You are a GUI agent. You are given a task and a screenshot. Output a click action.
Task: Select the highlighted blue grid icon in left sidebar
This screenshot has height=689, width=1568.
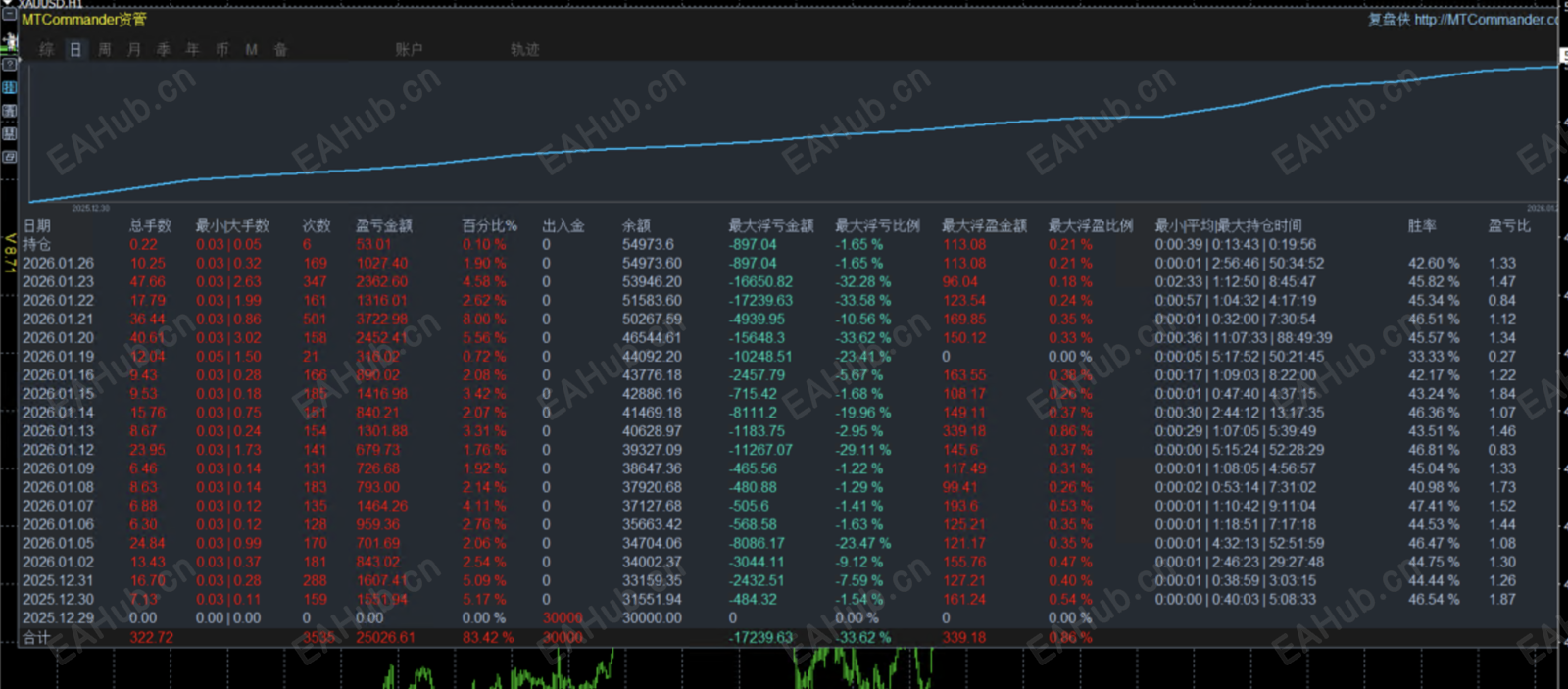tap(9, 88)
